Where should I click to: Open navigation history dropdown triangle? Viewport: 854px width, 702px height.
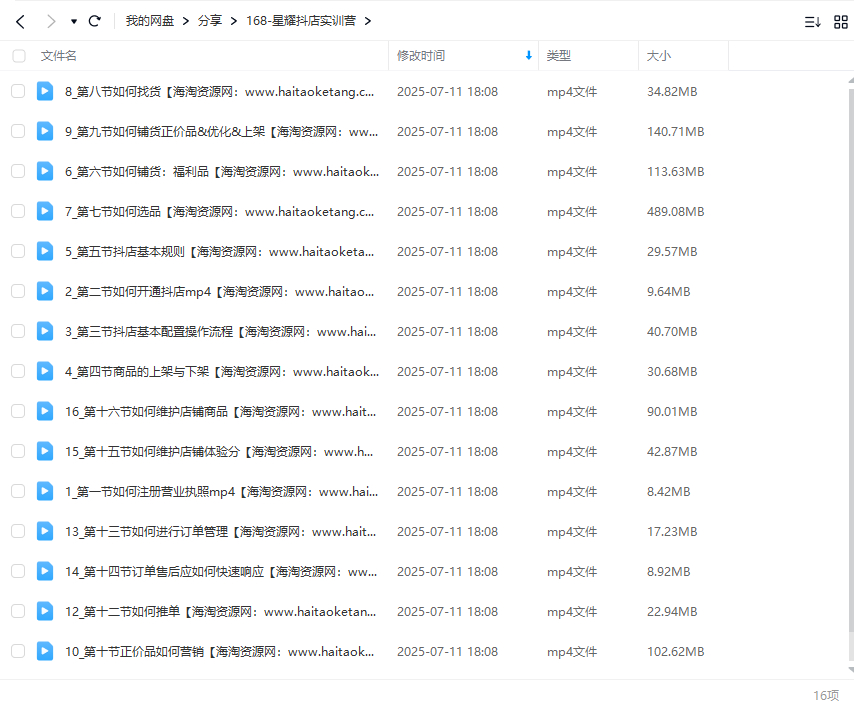click(x=74, y=22)
